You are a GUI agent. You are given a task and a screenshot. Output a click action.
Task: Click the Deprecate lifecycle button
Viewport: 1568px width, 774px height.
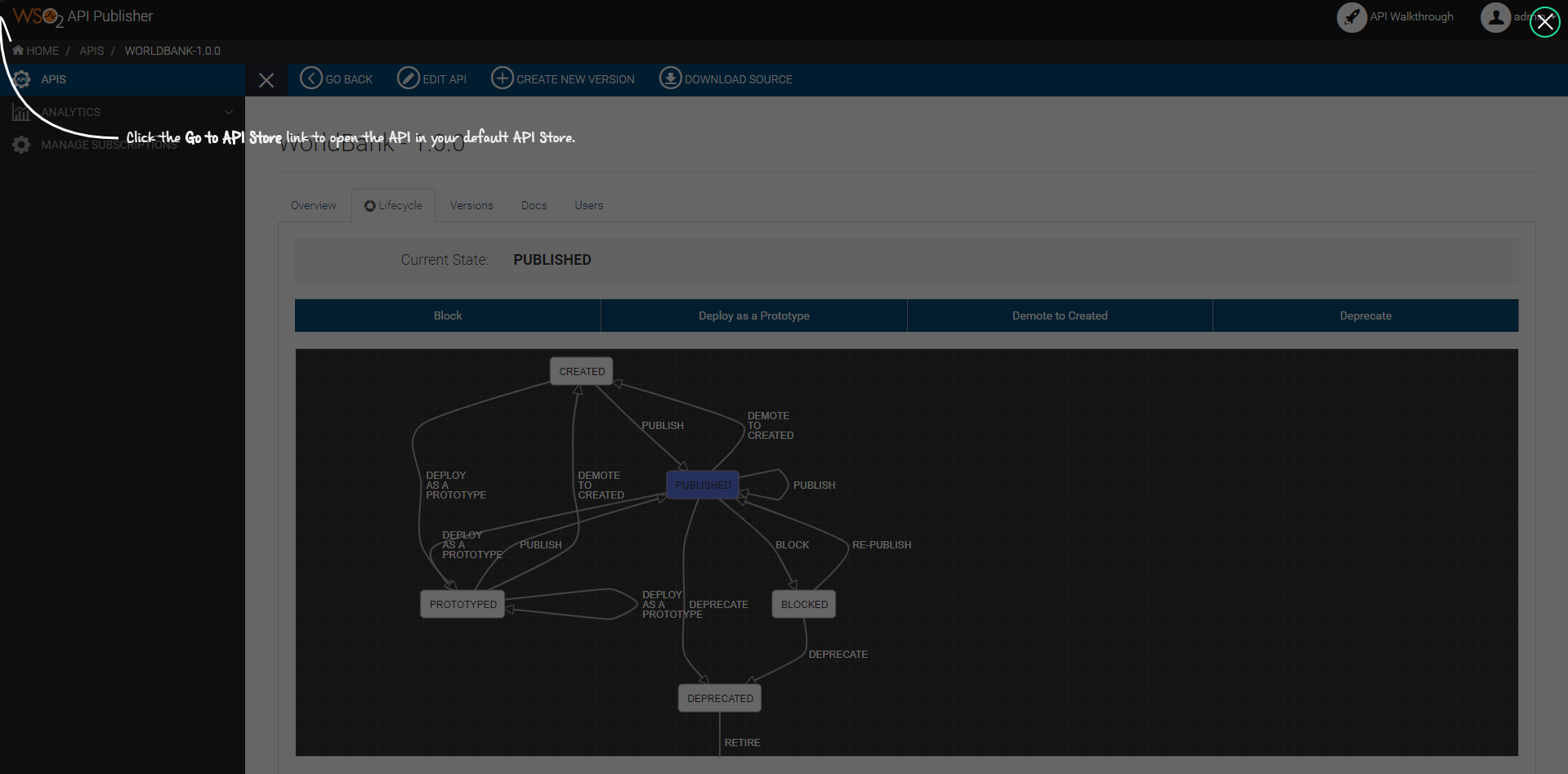click(x=1365, y=315)
